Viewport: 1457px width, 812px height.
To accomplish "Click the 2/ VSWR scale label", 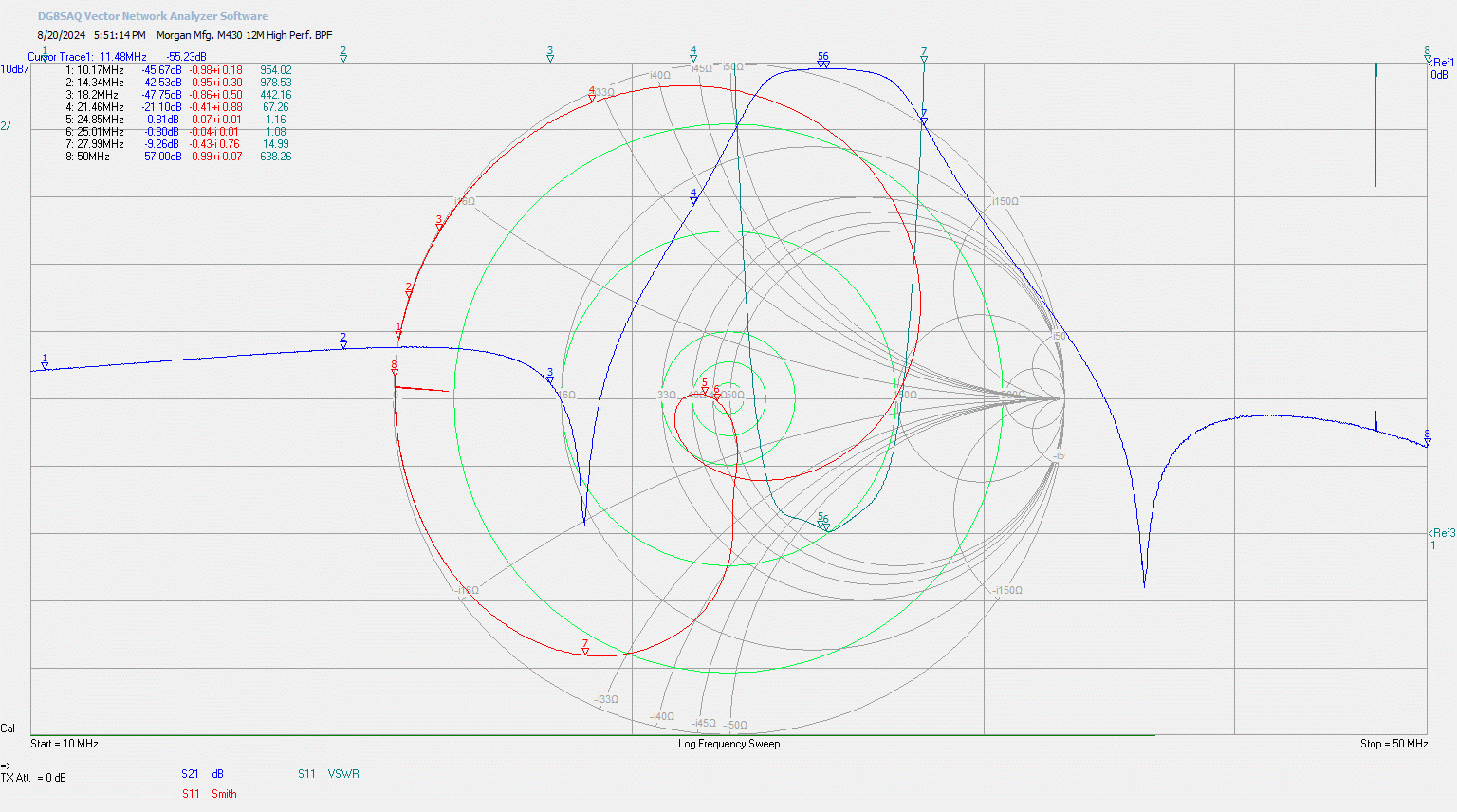I will (x=6, y=126).
